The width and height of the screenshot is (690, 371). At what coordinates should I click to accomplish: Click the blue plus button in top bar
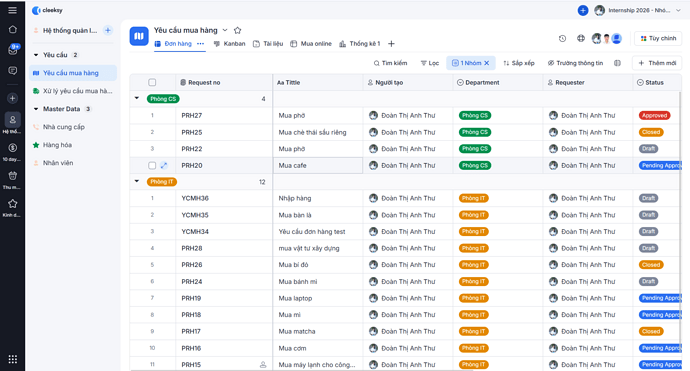(x=583, y=10)
